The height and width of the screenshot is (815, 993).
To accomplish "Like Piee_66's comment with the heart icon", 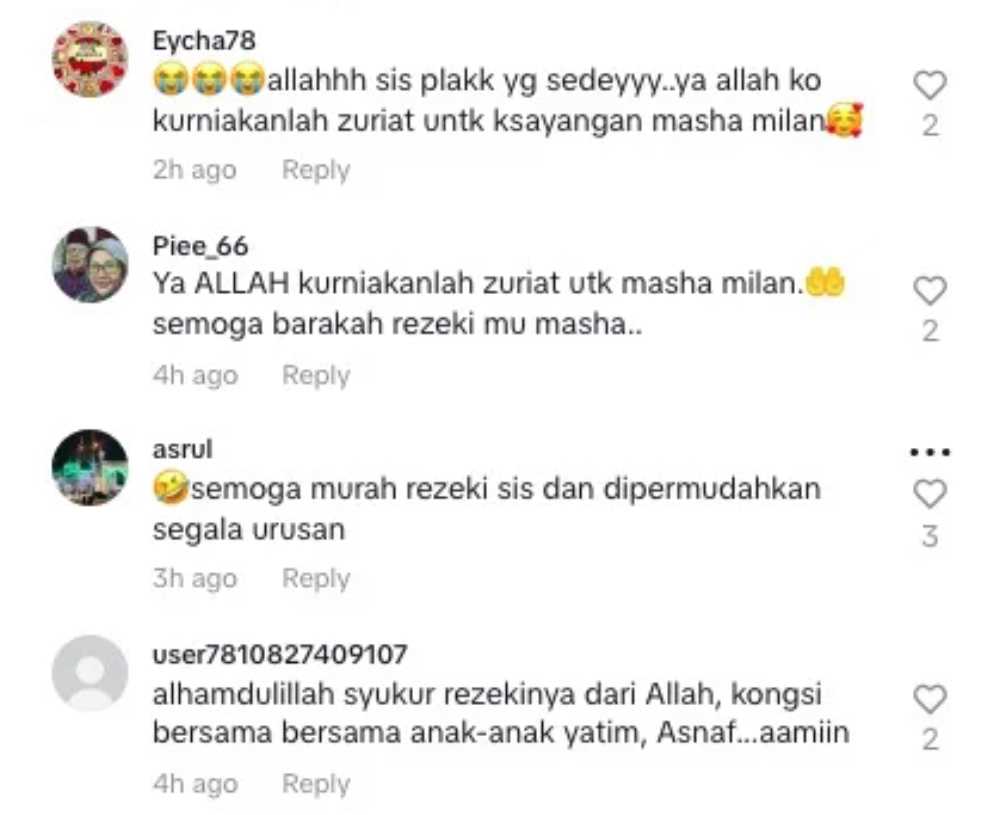I will click(x=929, y=291).
